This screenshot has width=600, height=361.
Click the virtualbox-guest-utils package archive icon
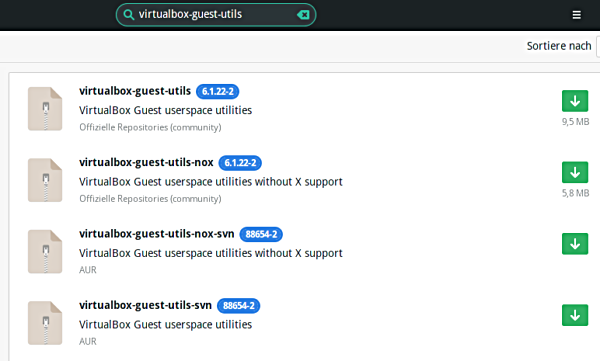coord(45,109)
